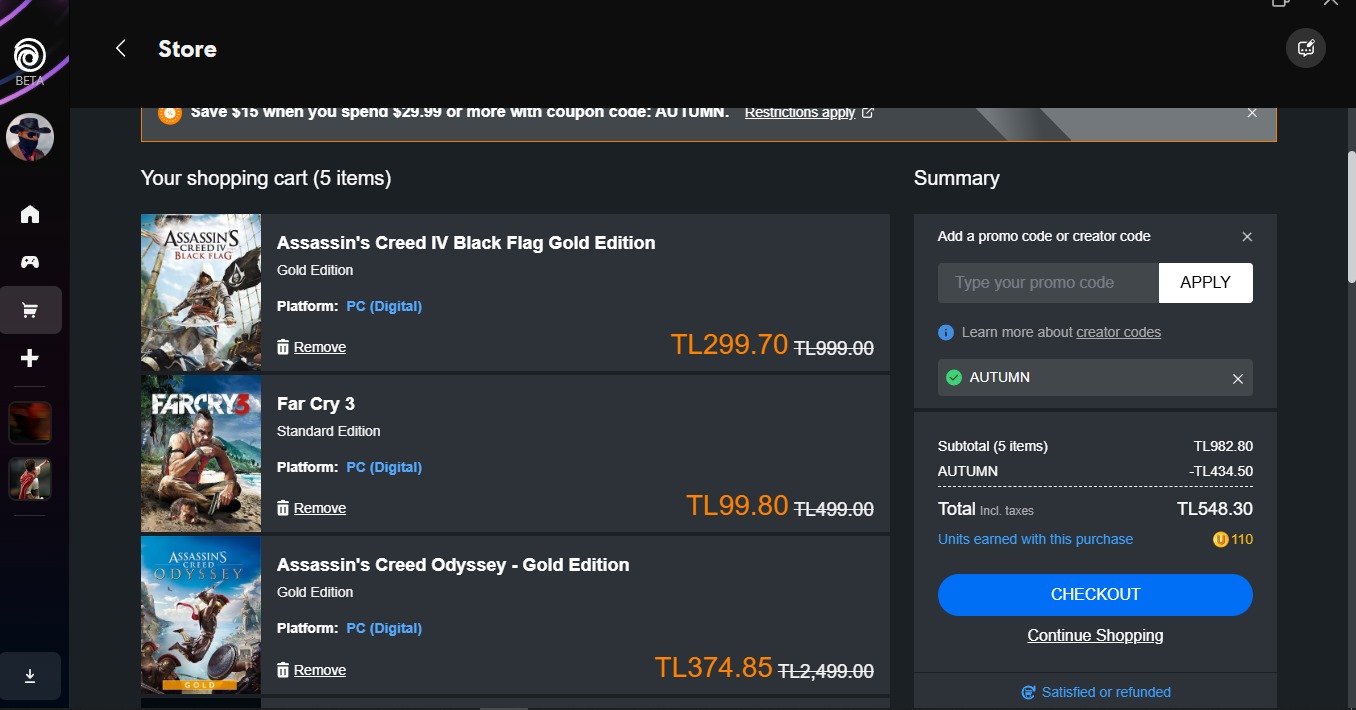Image resolution: width=1356 pixels, height=710 pixels.
Task: Proceed to Checkout
Action: [x=1095, y=595]
